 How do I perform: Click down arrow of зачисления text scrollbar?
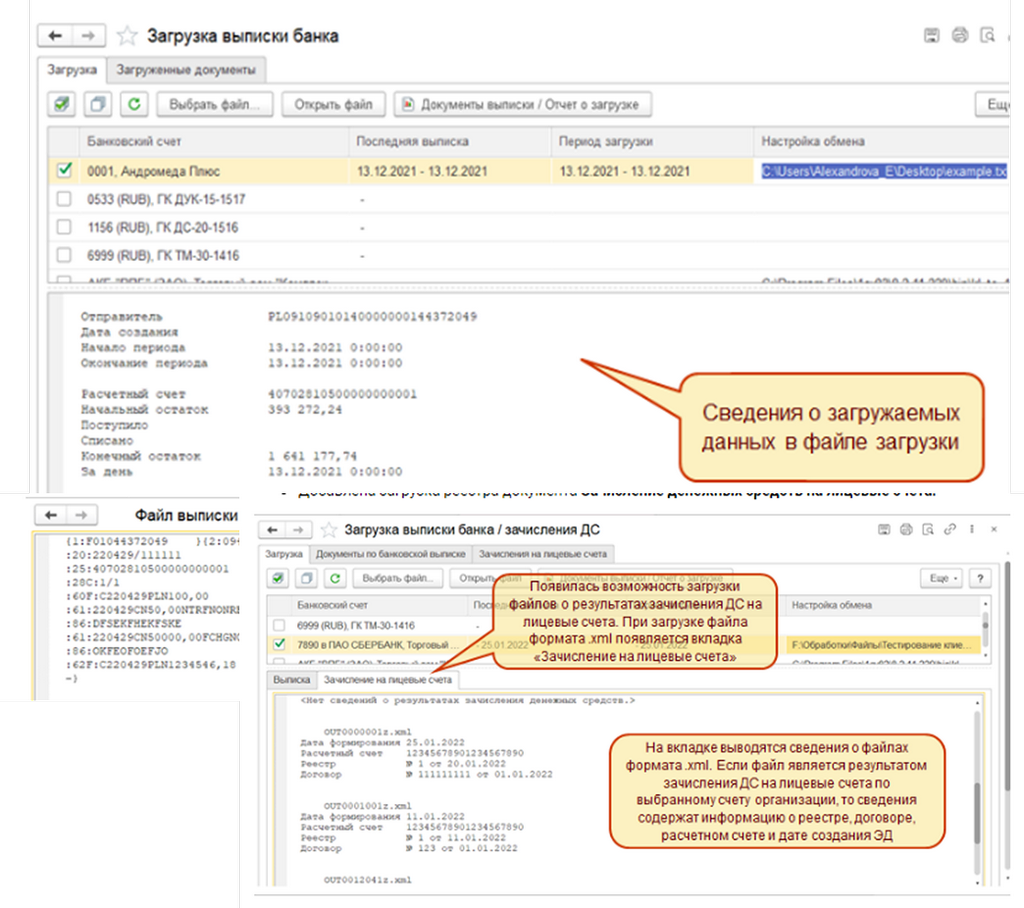click(x=978, y=882)
